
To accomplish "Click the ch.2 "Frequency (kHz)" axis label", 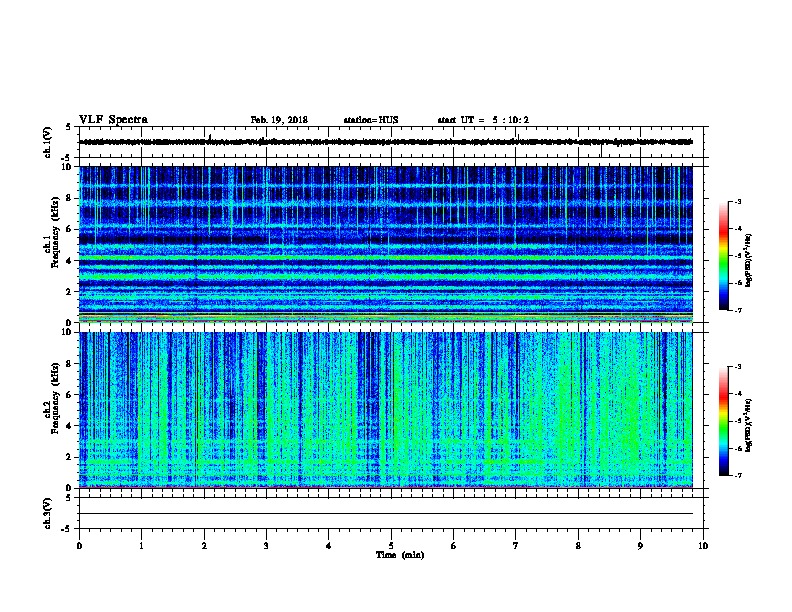I will click(x=55, y=398).
